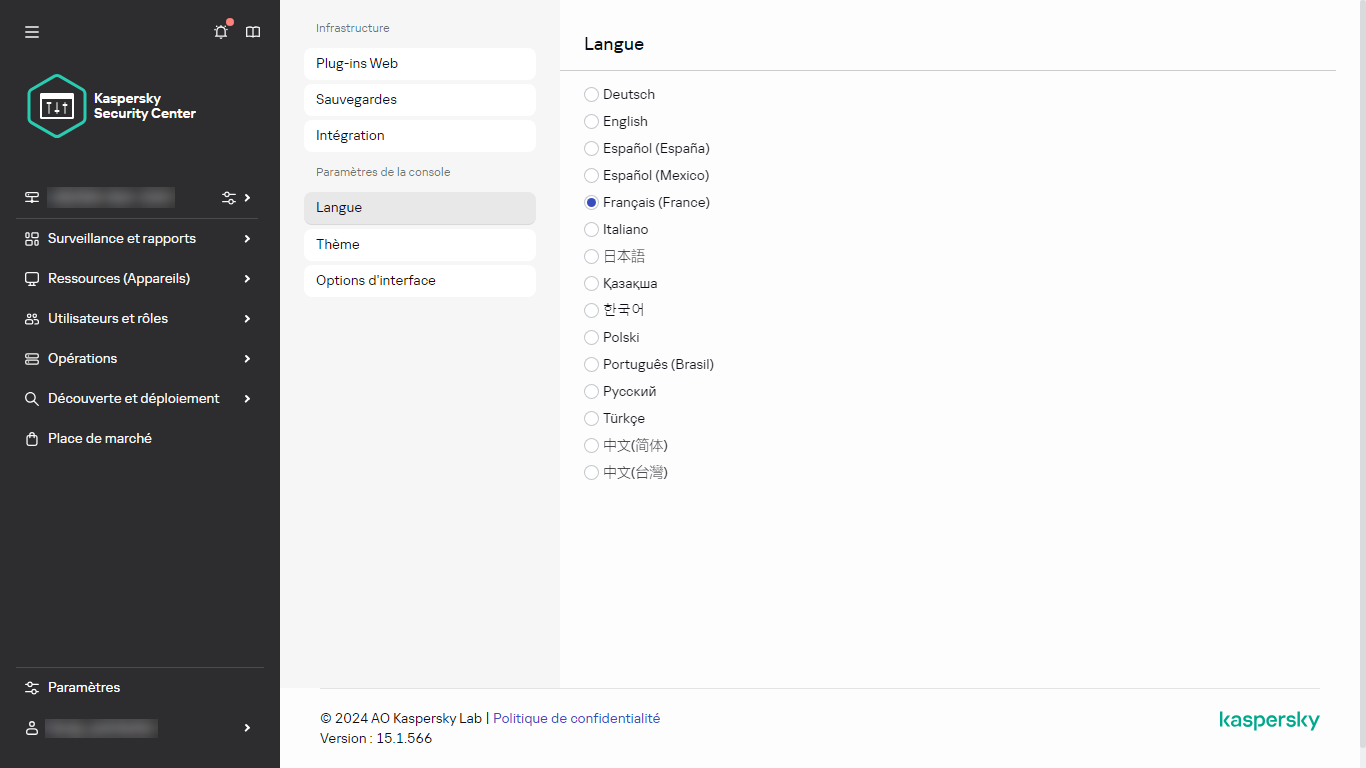The image size is (1366, 768).
Task: Open Options d'interface section
Action: [x=419, y=281]
